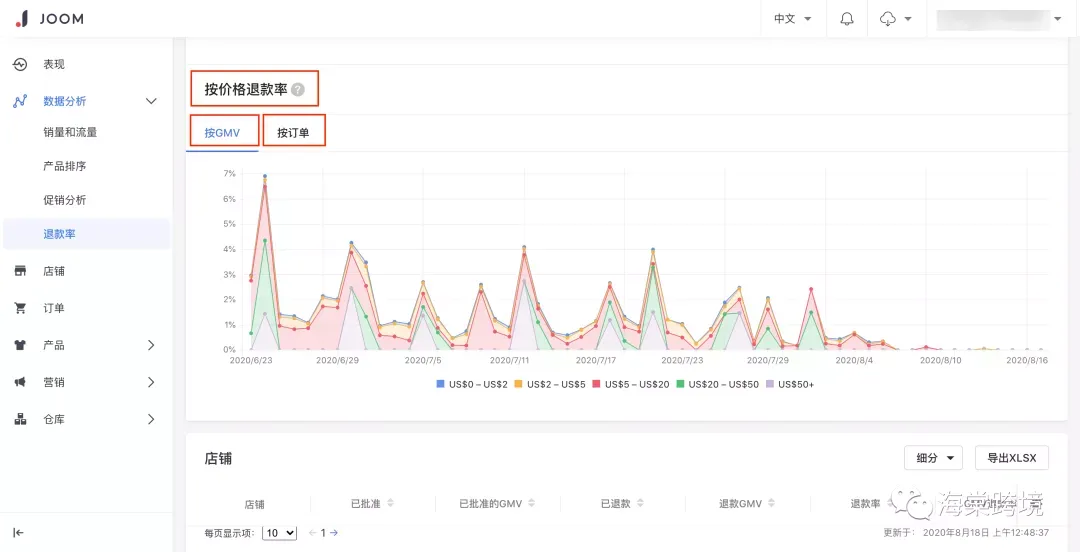1080x552 pixels.
Task: Click the 产品 shirt icon
Action: tap(20, 345)
